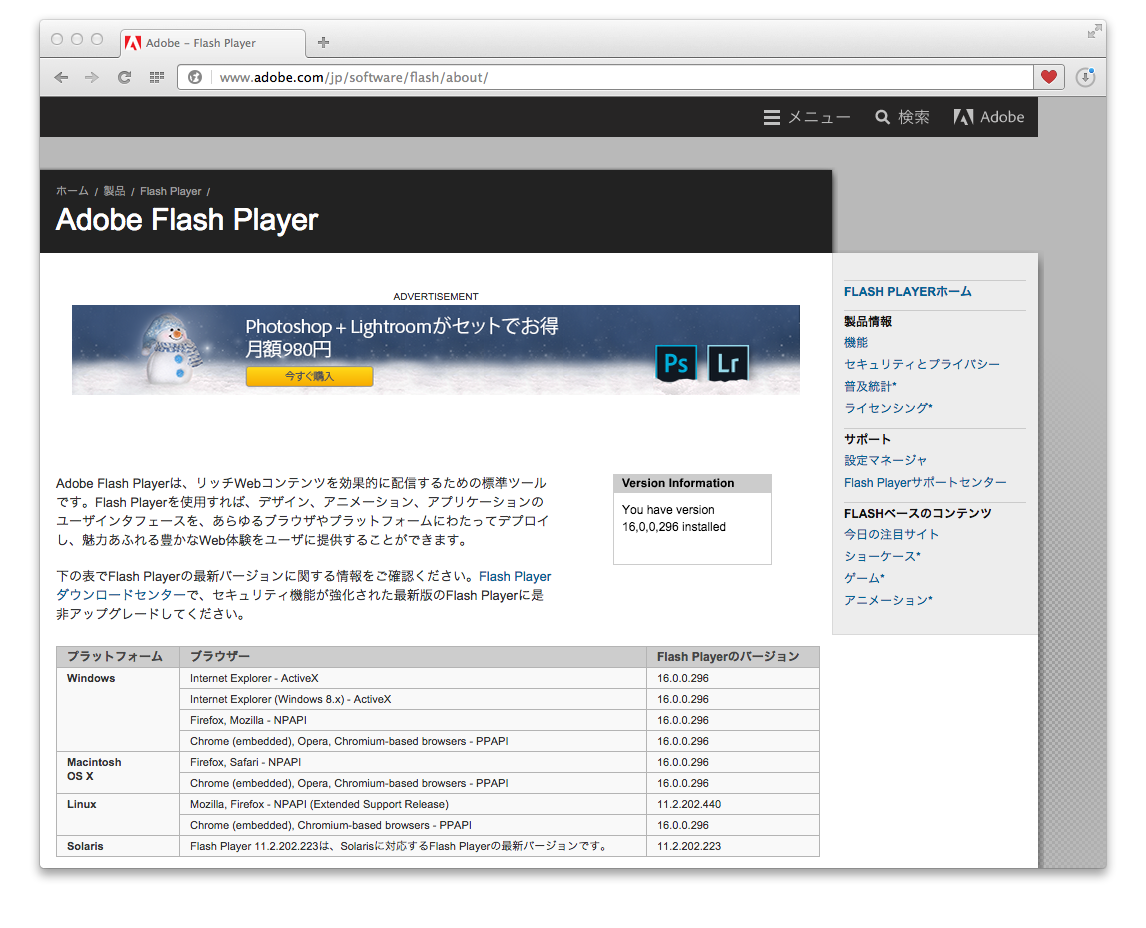Click the URL address field

(x=620, y=77)
